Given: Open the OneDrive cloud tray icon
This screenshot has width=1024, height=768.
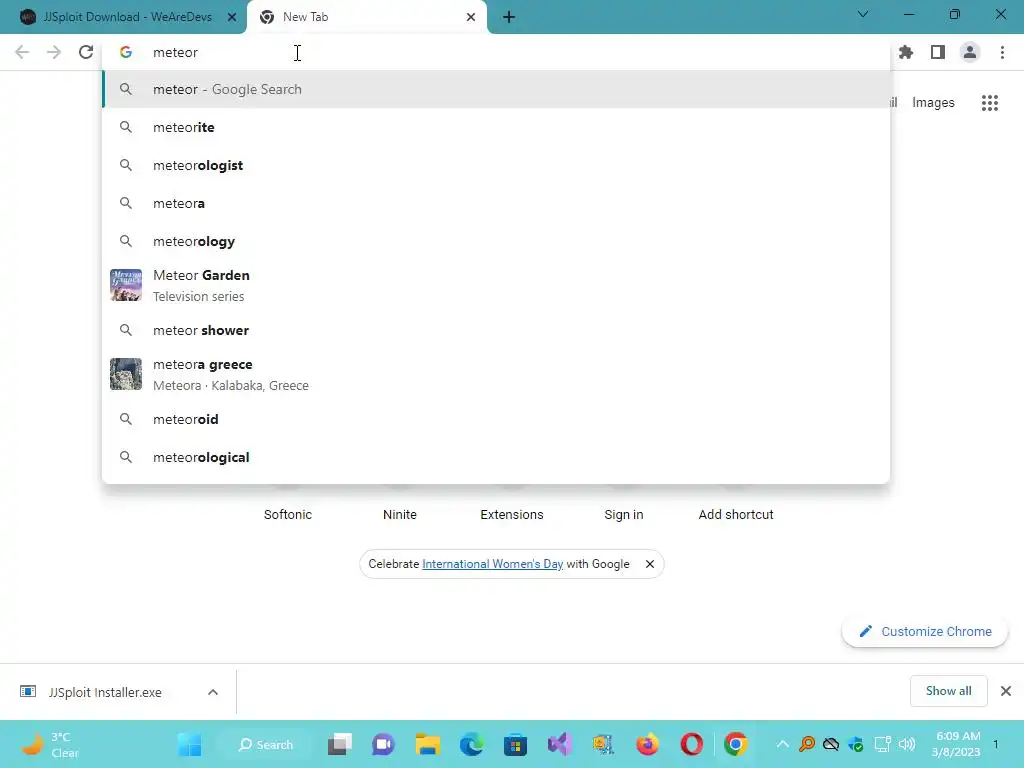Looking at the screenshot, I should 831,744.
